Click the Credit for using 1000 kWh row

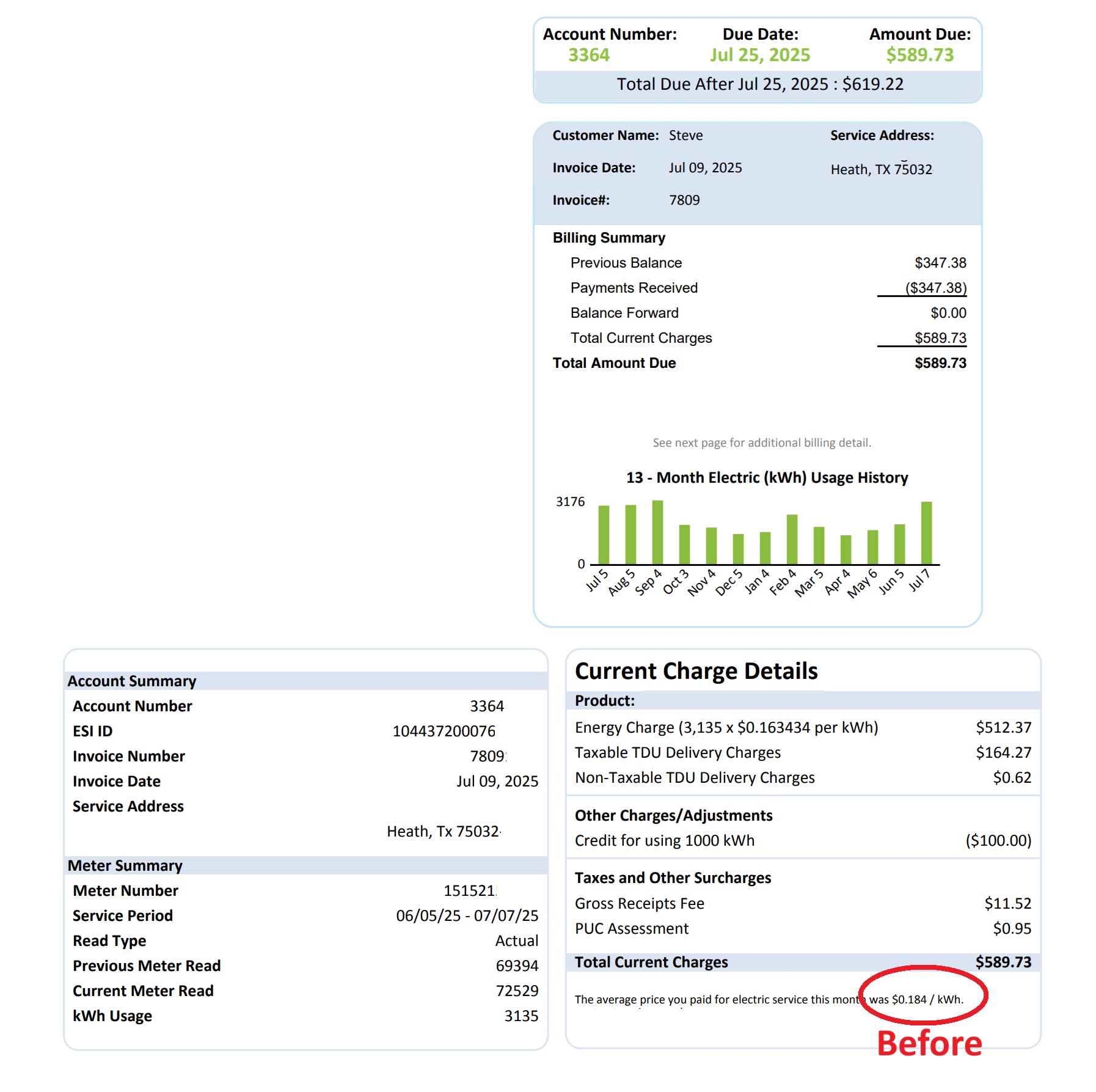(x=665, y=840)
